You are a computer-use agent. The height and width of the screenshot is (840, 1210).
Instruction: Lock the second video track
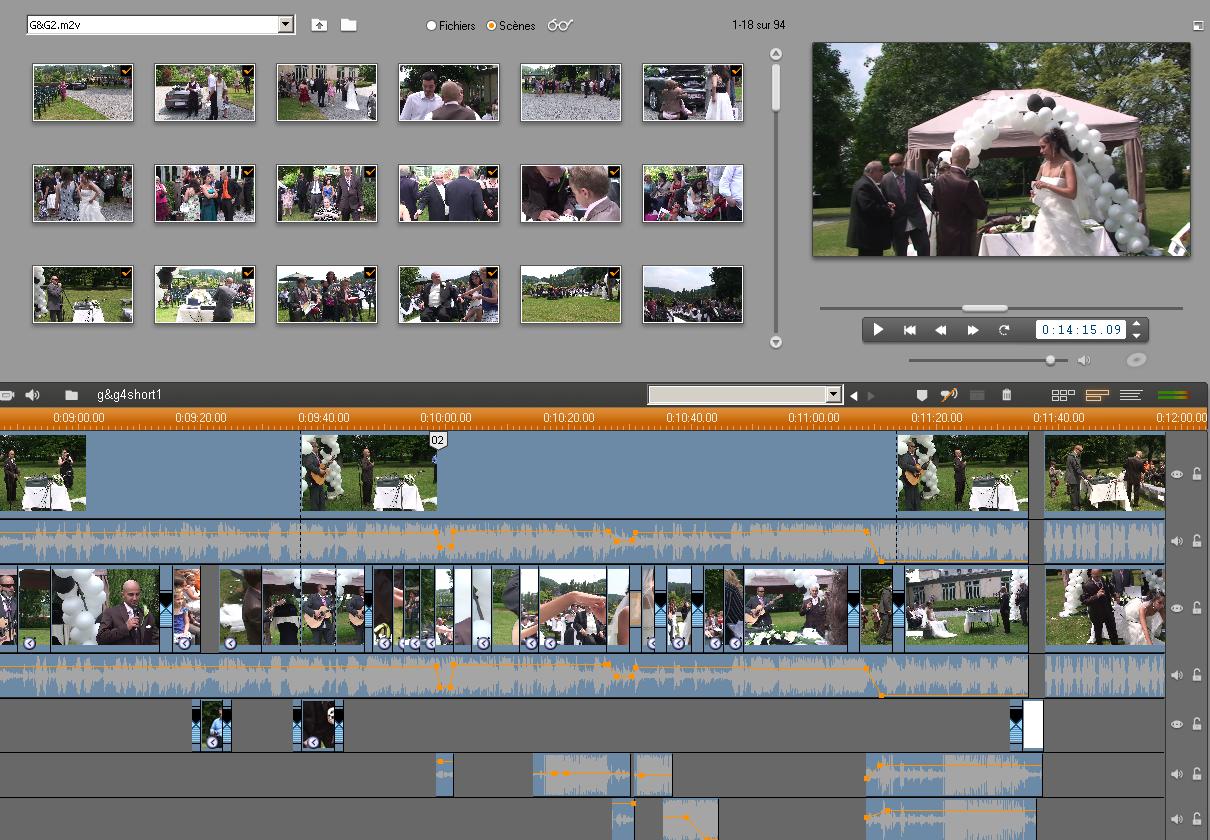(1197, 608)
